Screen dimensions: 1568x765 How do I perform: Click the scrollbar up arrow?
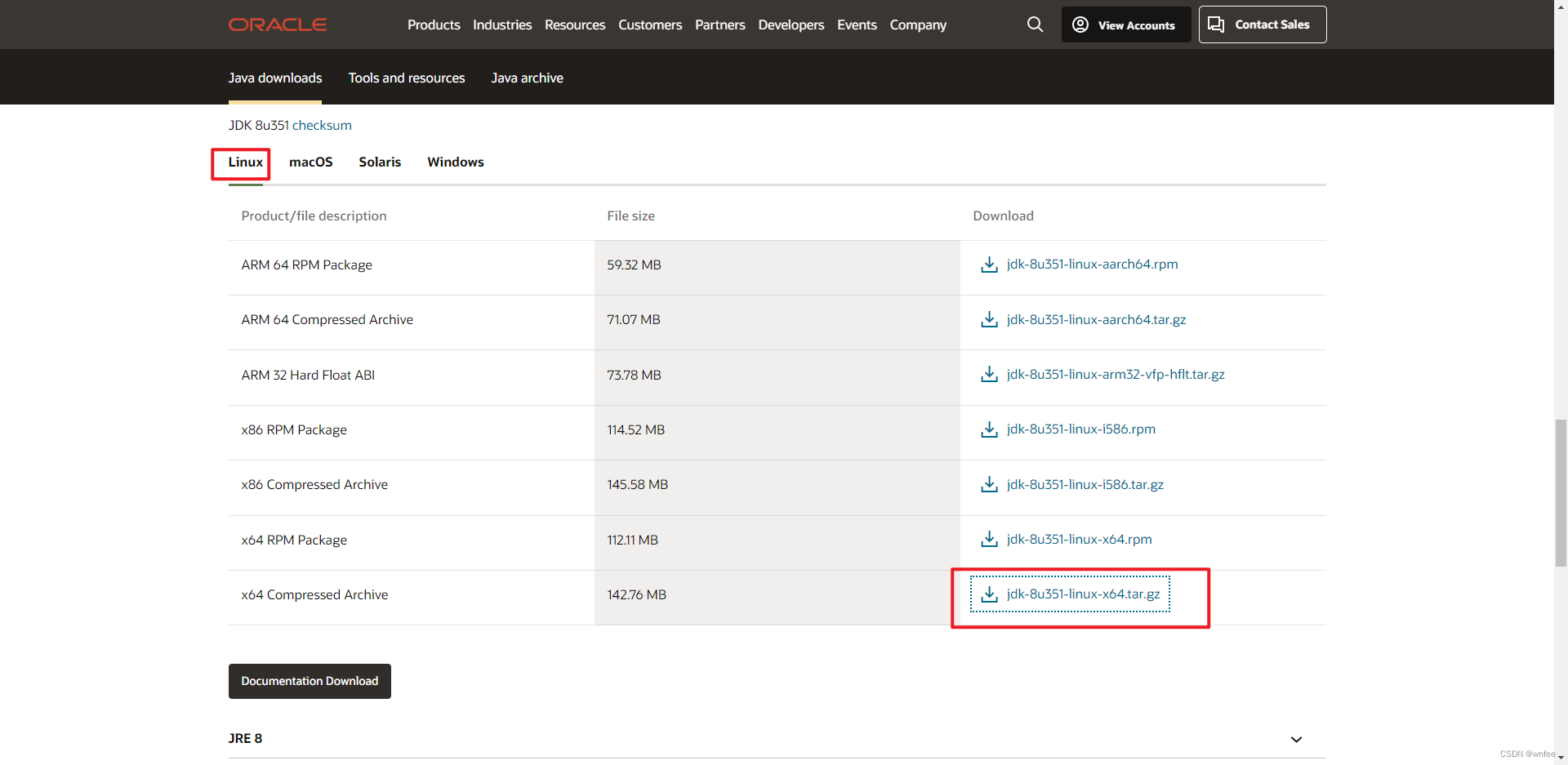(1561, 7)
